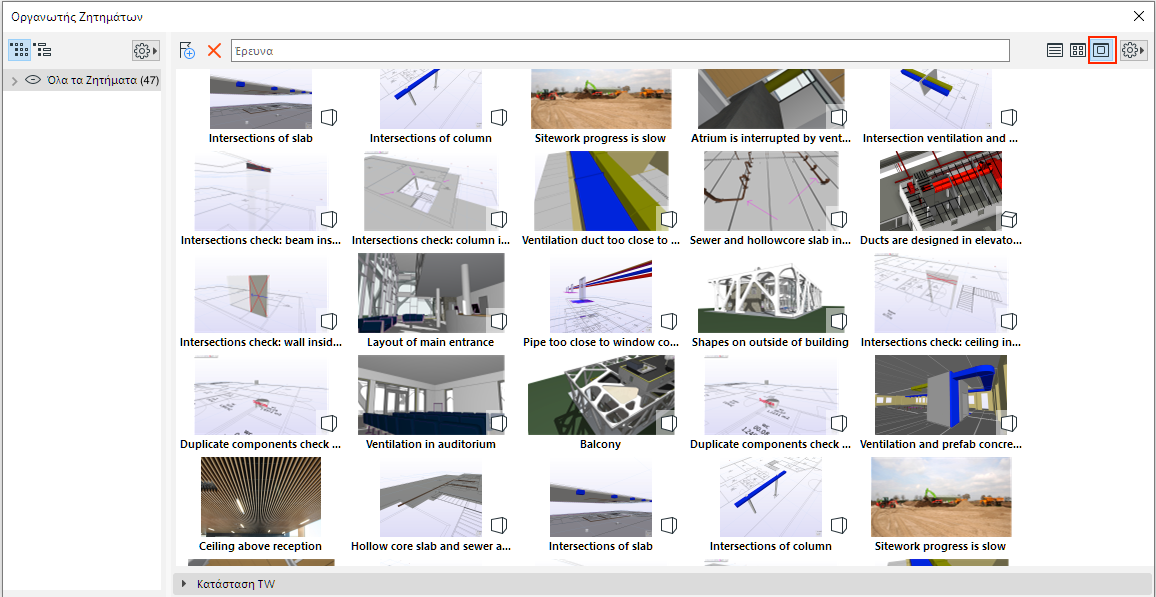The width and height of the screenshot is (1156, 597).
Task: Click 3D view icon on Intersections check: ceiling thumbnail
Action: pyautogui.click(x=1009, y=321)
